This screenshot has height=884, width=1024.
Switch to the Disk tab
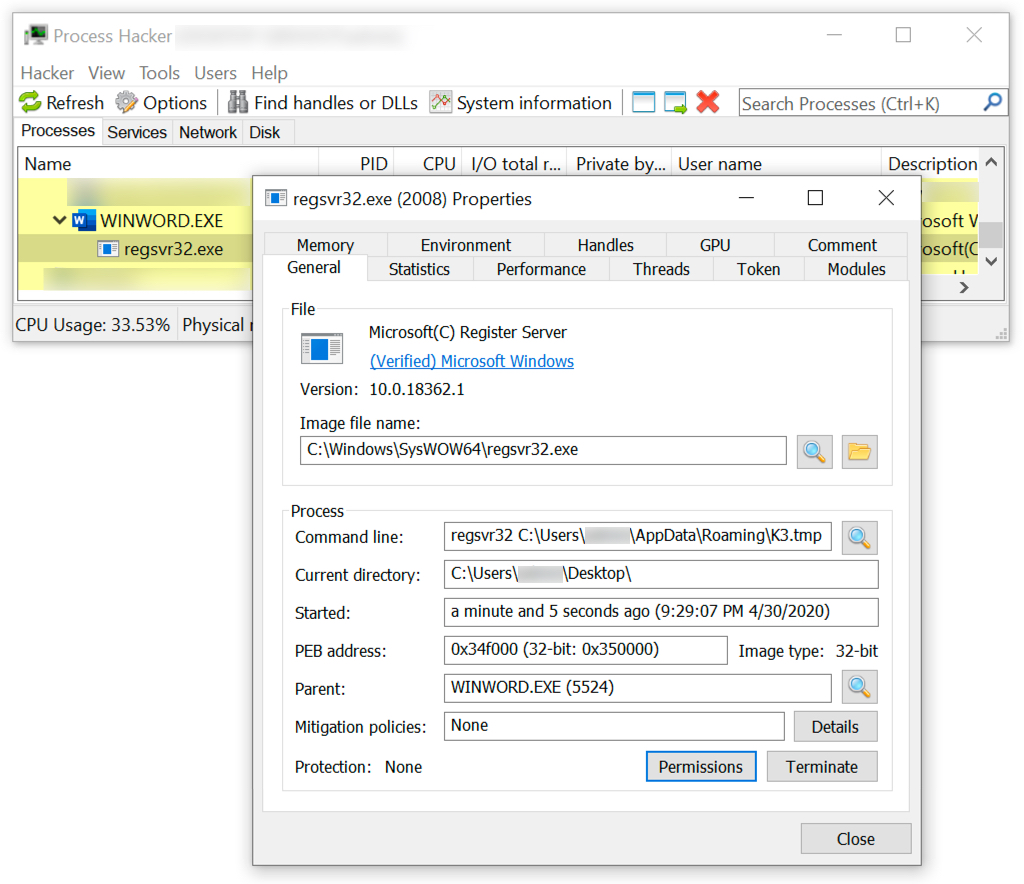(x=264, y=133)
